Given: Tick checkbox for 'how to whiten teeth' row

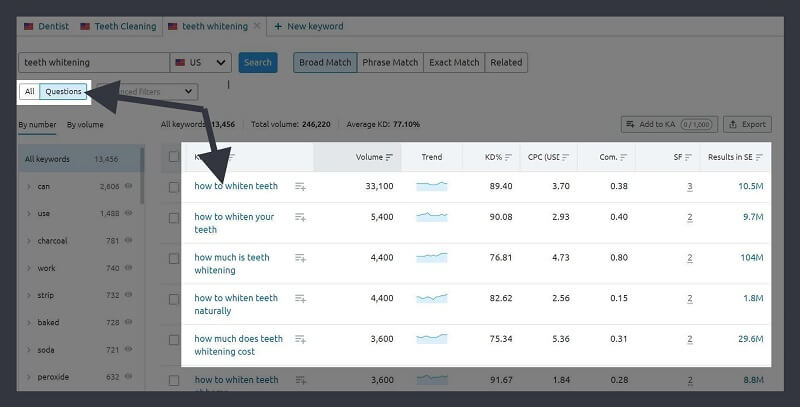Looking at the screenshot, I should click(174, 187).
